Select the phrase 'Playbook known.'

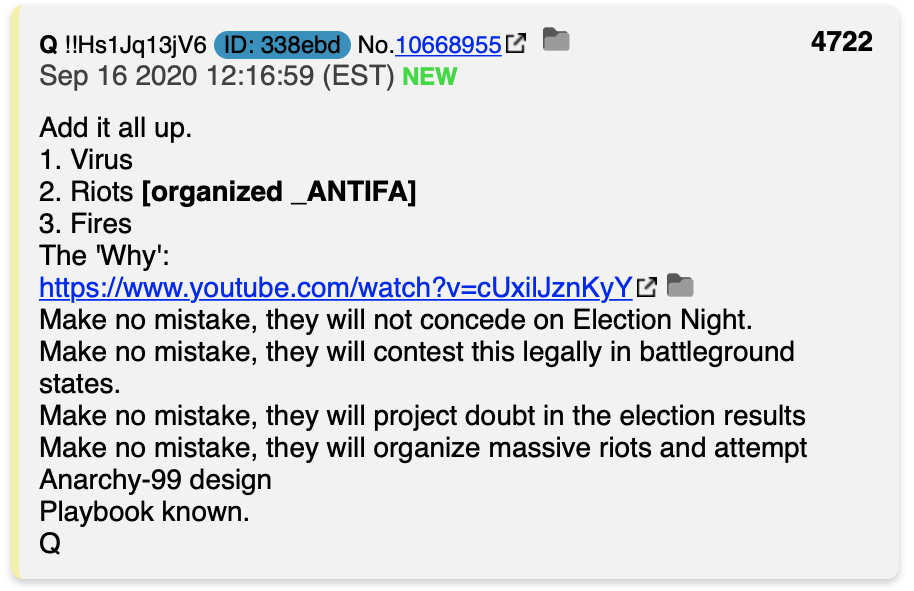click(x=144, y=512)
